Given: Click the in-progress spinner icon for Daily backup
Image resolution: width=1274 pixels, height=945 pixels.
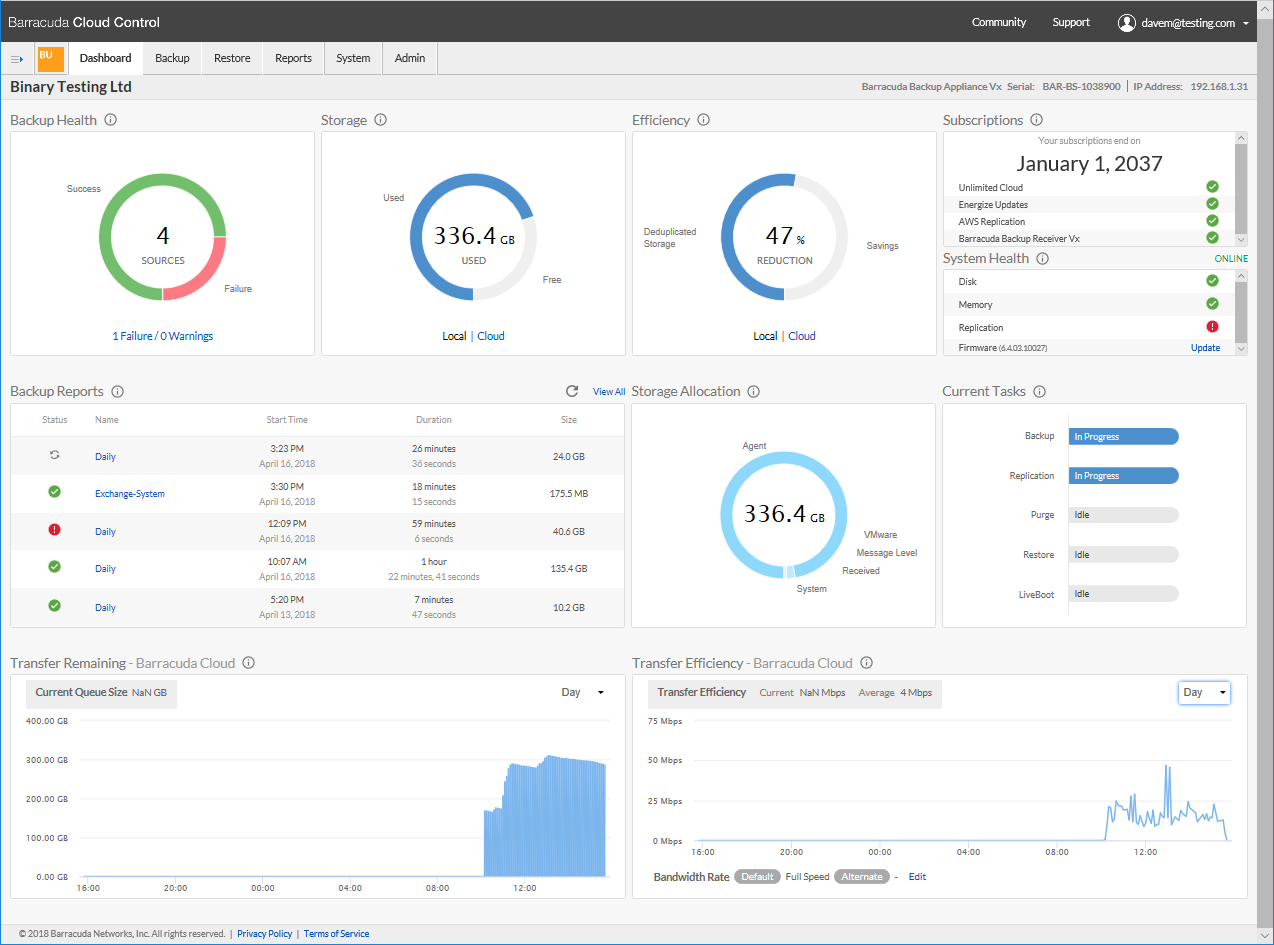Looking at the screenshot, I should [54, 453].
